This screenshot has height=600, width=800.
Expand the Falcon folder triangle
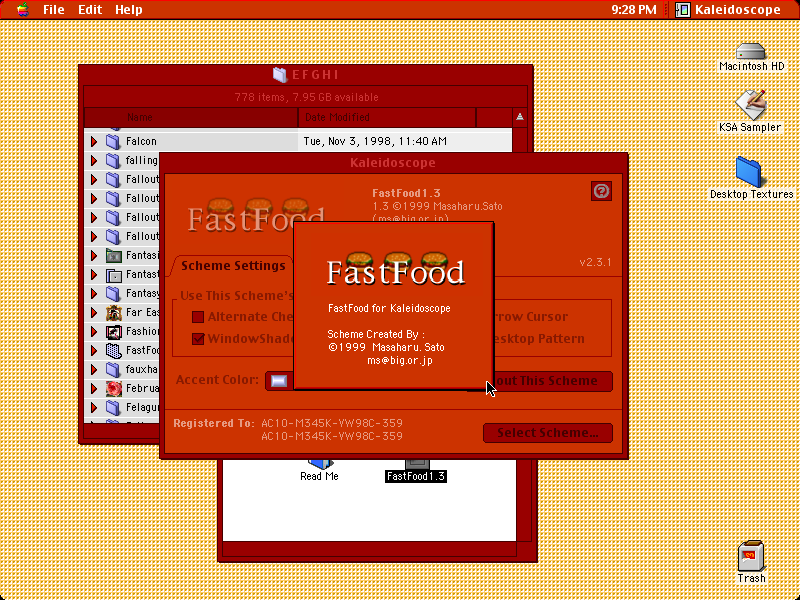pyautogui.click(x=94, y=141)
